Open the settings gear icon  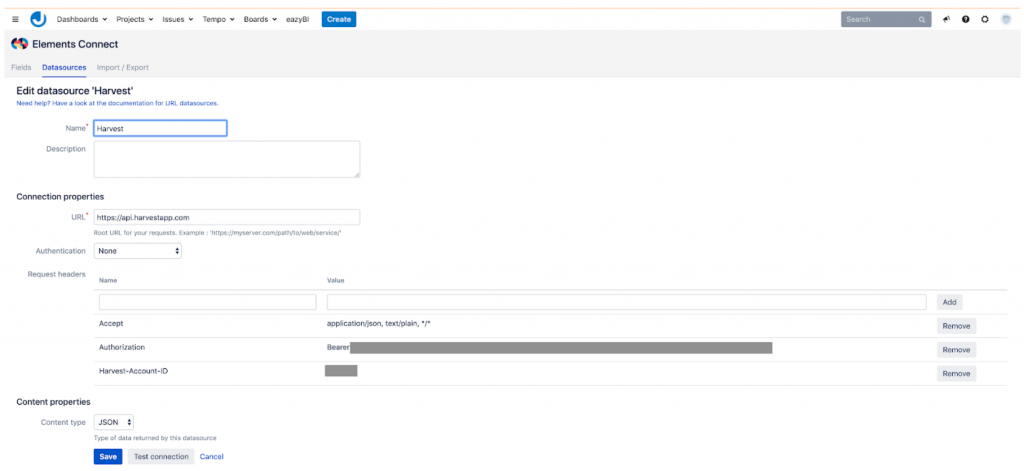point(985,20)
